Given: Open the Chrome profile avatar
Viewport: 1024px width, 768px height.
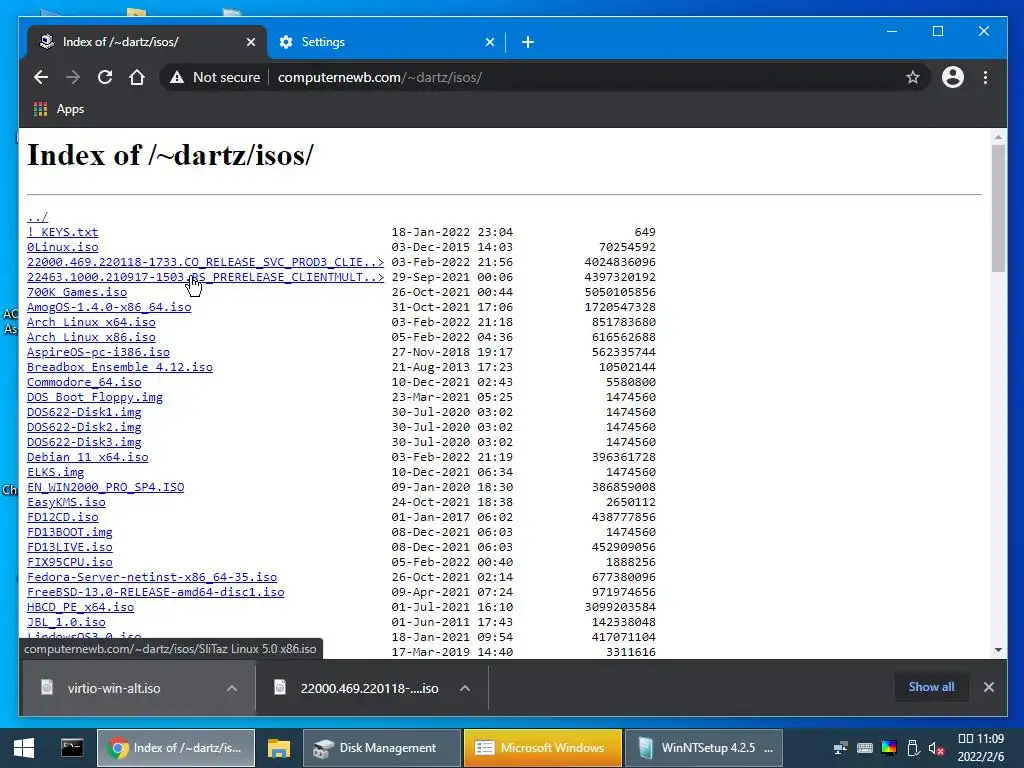Looking at the screenshot, I should tap(953, 77).
